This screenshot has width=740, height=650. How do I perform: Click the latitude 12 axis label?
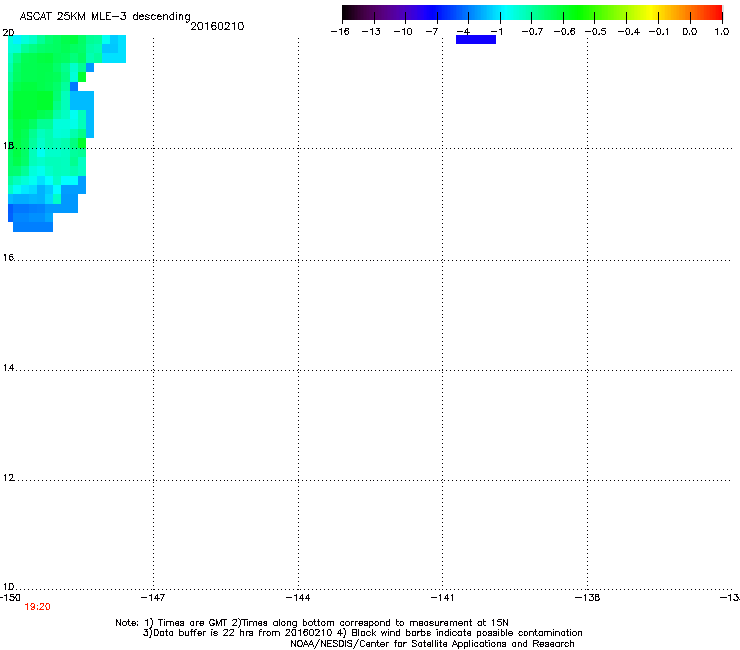[x=8, y=477]
